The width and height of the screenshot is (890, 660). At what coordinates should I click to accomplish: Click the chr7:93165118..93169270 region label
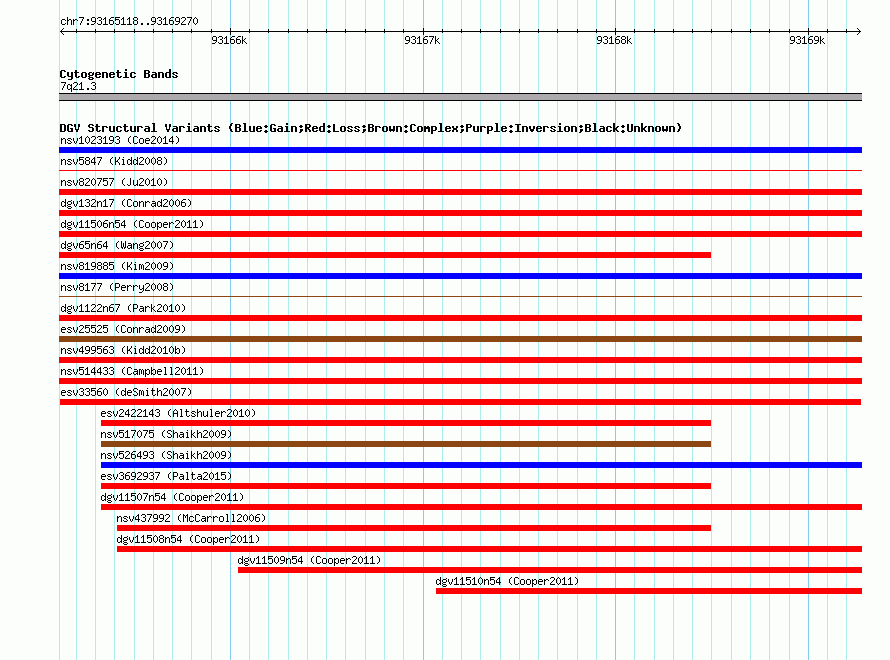point(129,21)
